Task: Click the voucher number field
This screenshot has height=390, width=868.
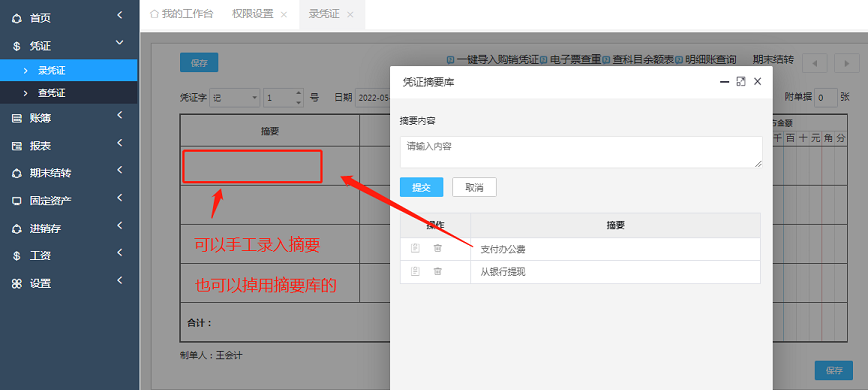Action: [284, 97]
